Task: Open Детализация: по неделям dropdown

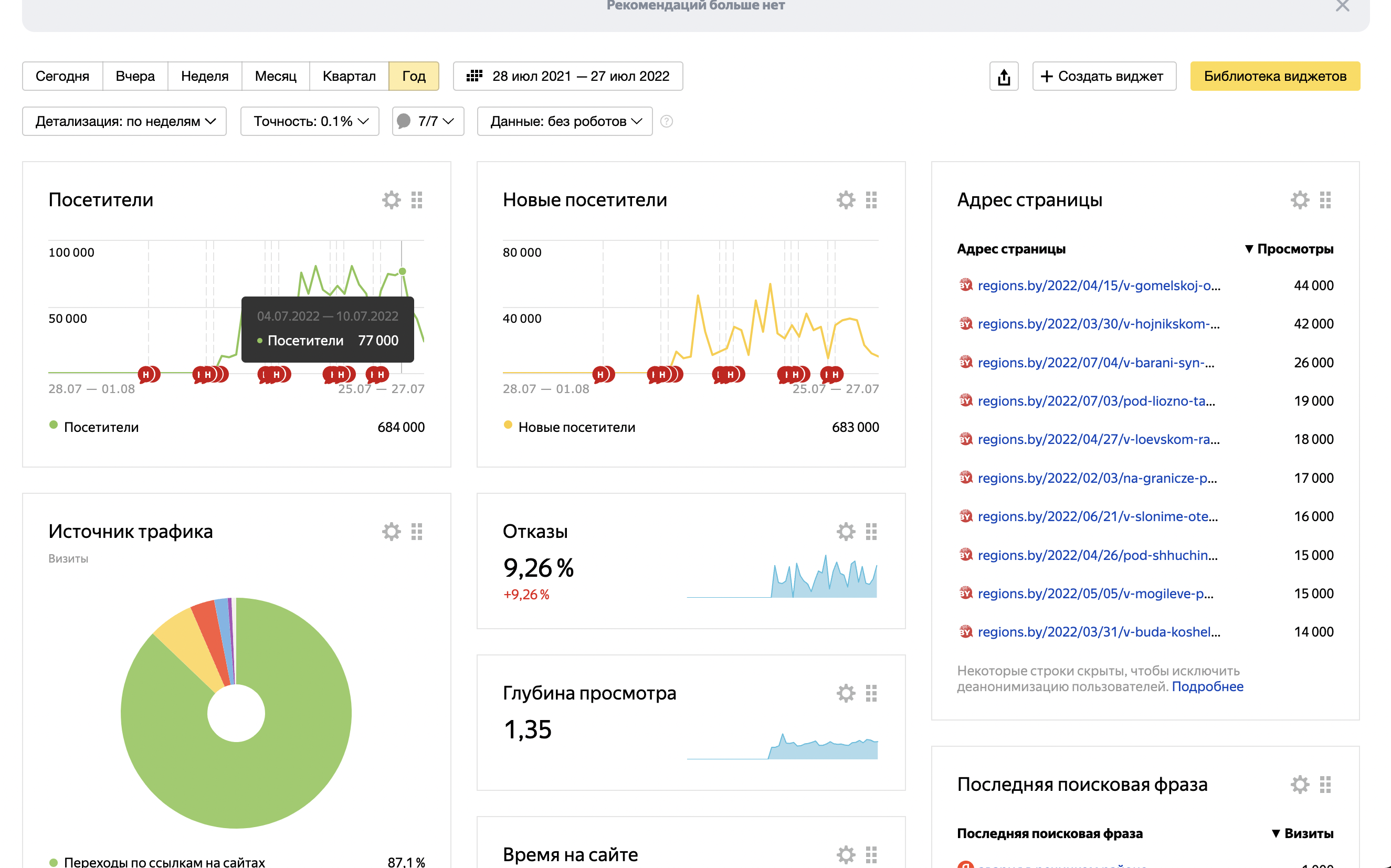Action: [x=124, y=121]
